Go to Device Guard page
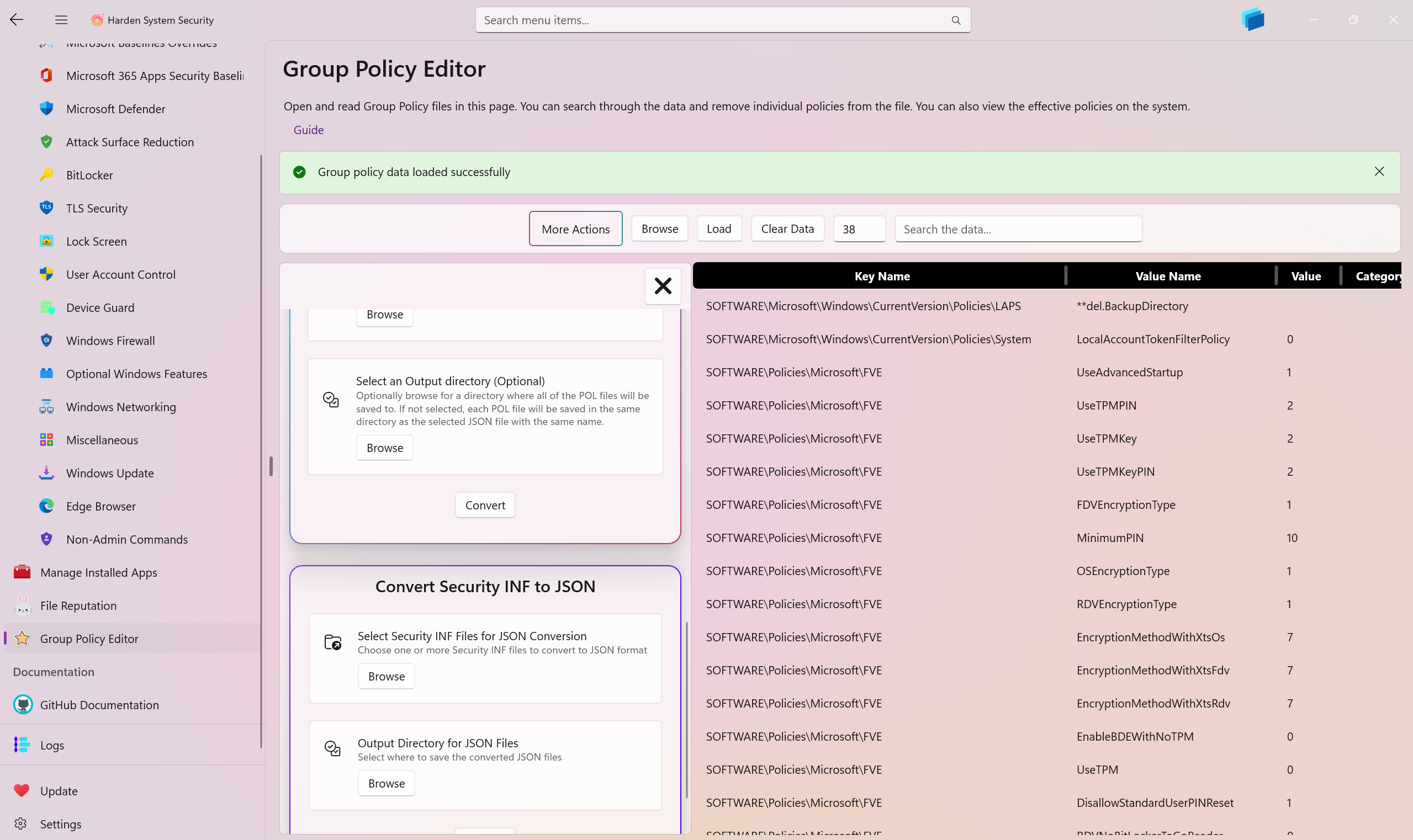1413x840 pixels. pyautogui.click(x=100, y=307)
